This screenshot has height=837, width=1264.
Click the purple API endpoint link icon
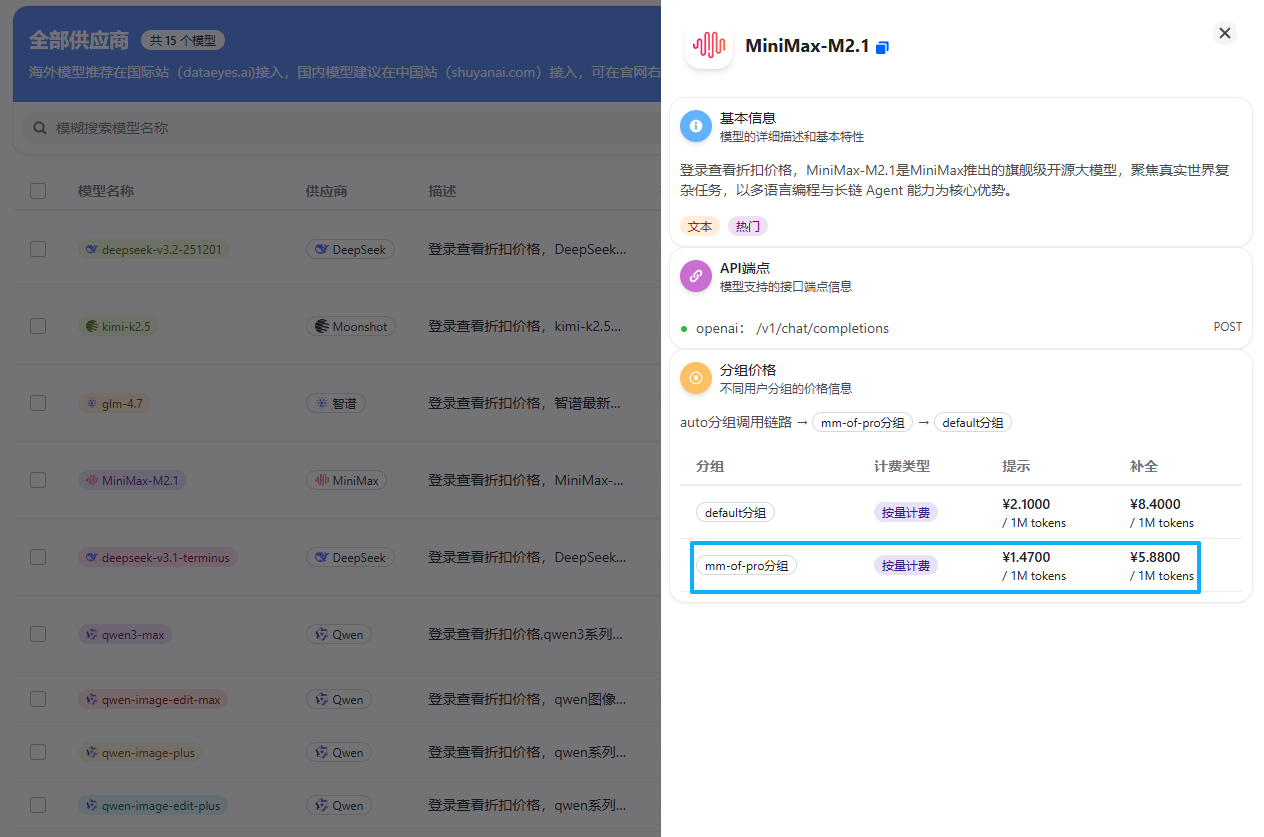[x=696, y=277]
